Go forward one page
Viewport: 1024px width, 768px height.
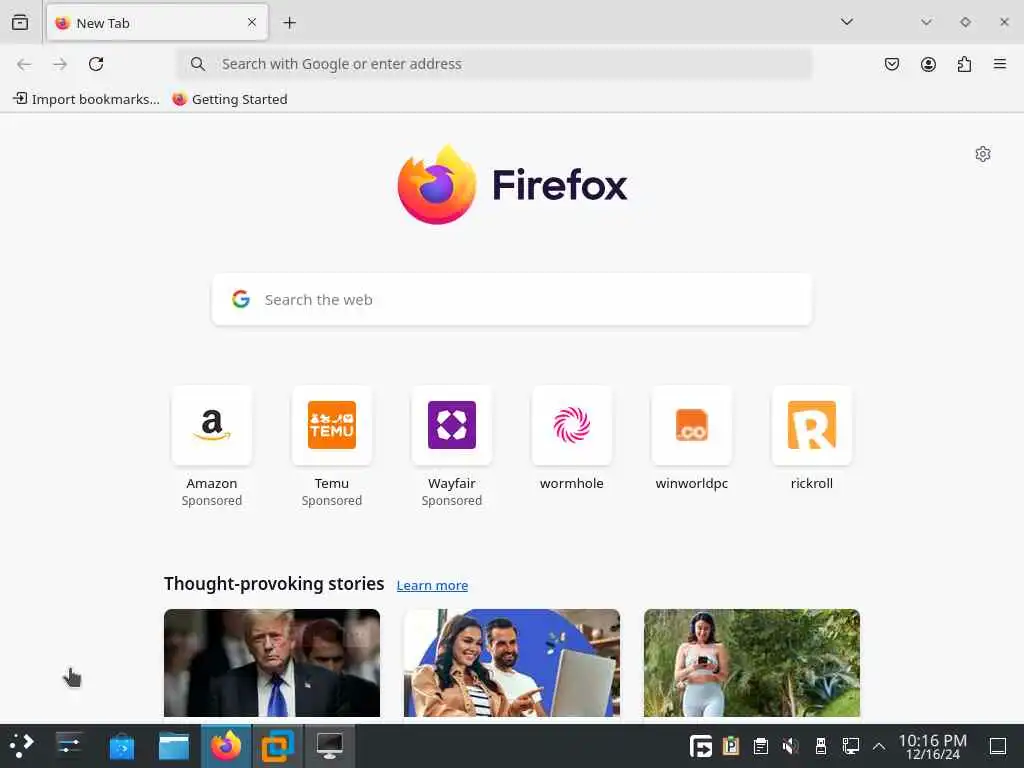pos(60,64)
